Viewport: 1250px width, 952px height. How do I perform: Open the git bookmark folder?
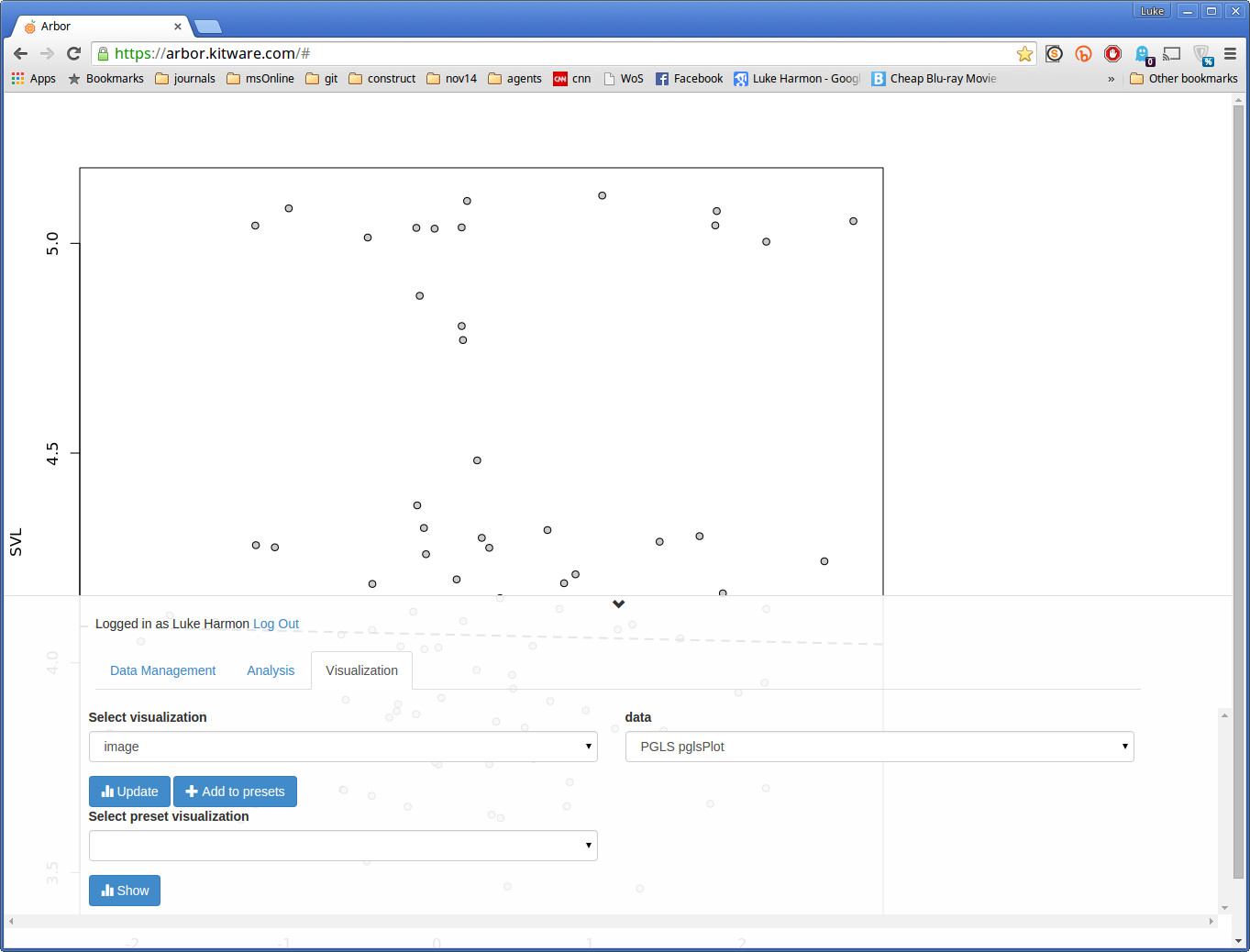point(322,79)
